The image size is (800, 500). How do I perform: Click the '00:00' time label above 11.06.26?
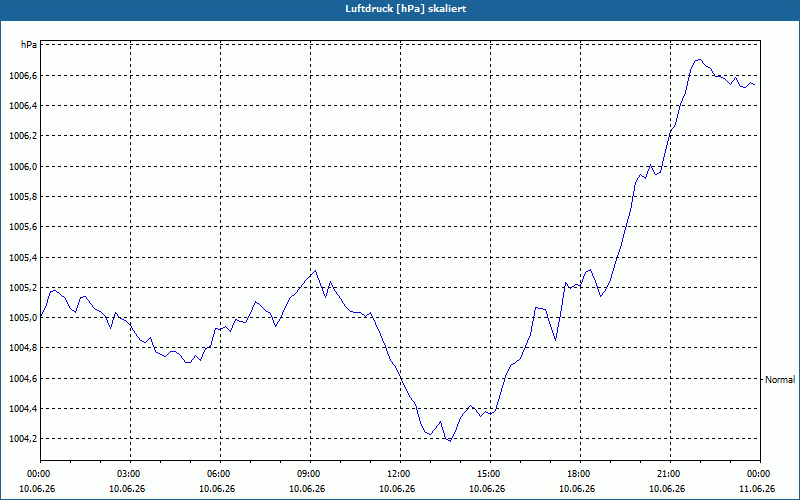tap(757, 474)
